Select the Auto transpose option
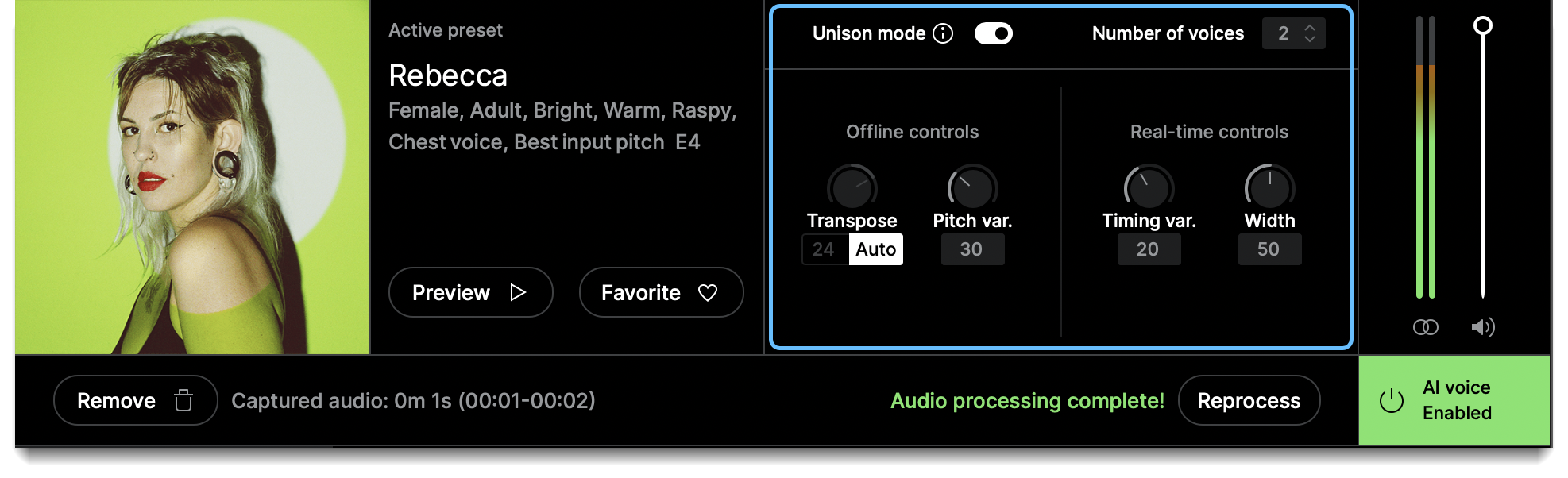Viewport: 1568px width, 478px height. [x=876, y=249]
